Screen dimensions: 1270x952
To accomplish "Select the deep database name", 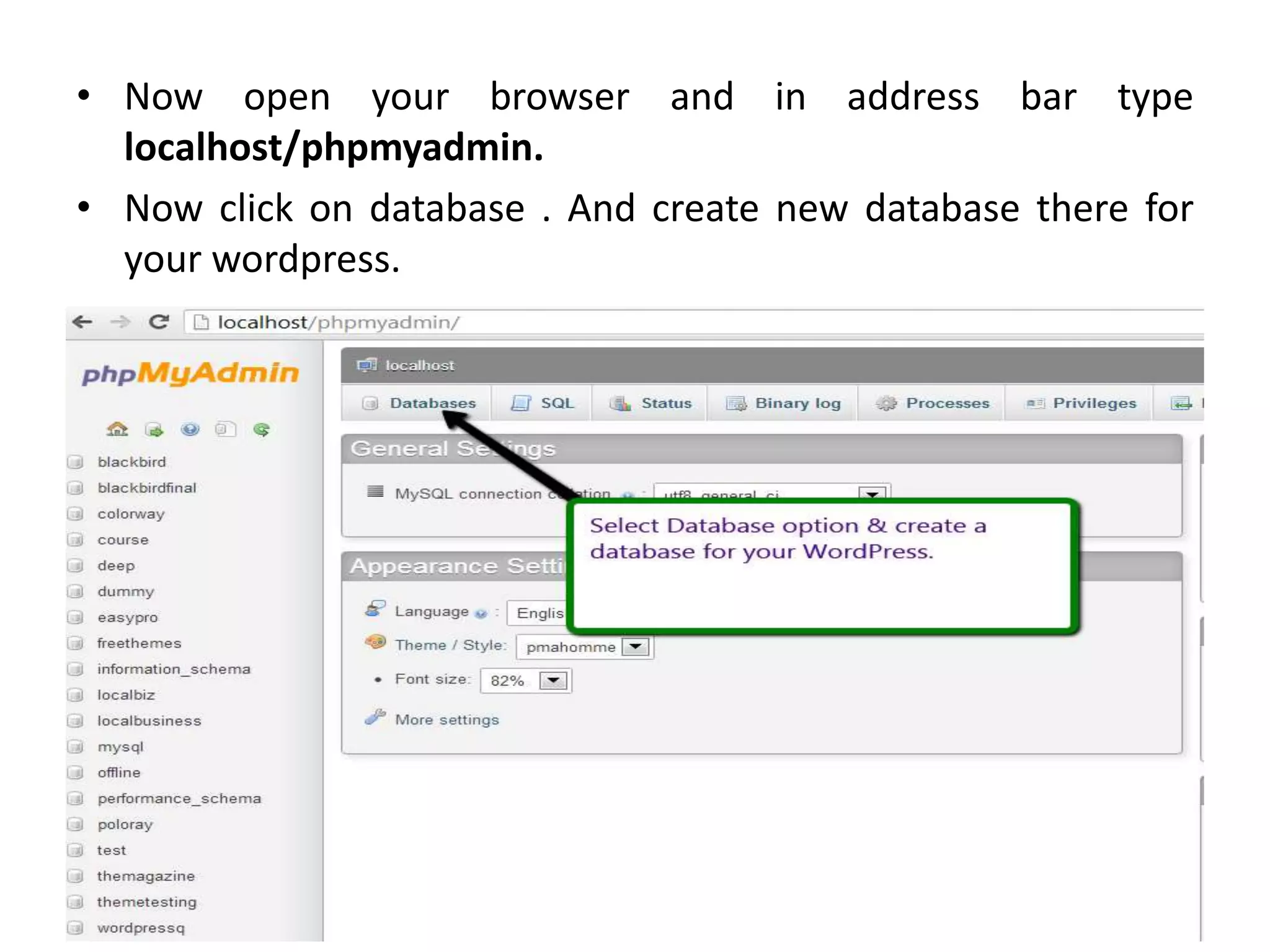I will coord(116,566).
